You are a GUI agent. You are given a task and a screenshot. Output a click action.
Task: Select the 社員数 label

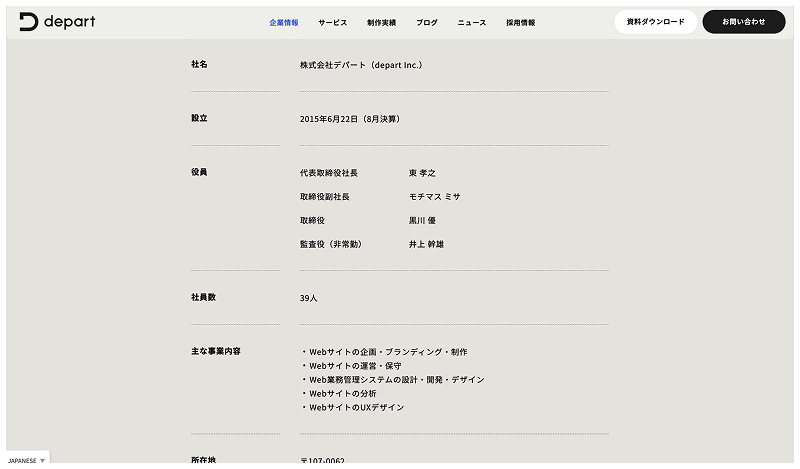pyautogui.click(x=204, y=297)
